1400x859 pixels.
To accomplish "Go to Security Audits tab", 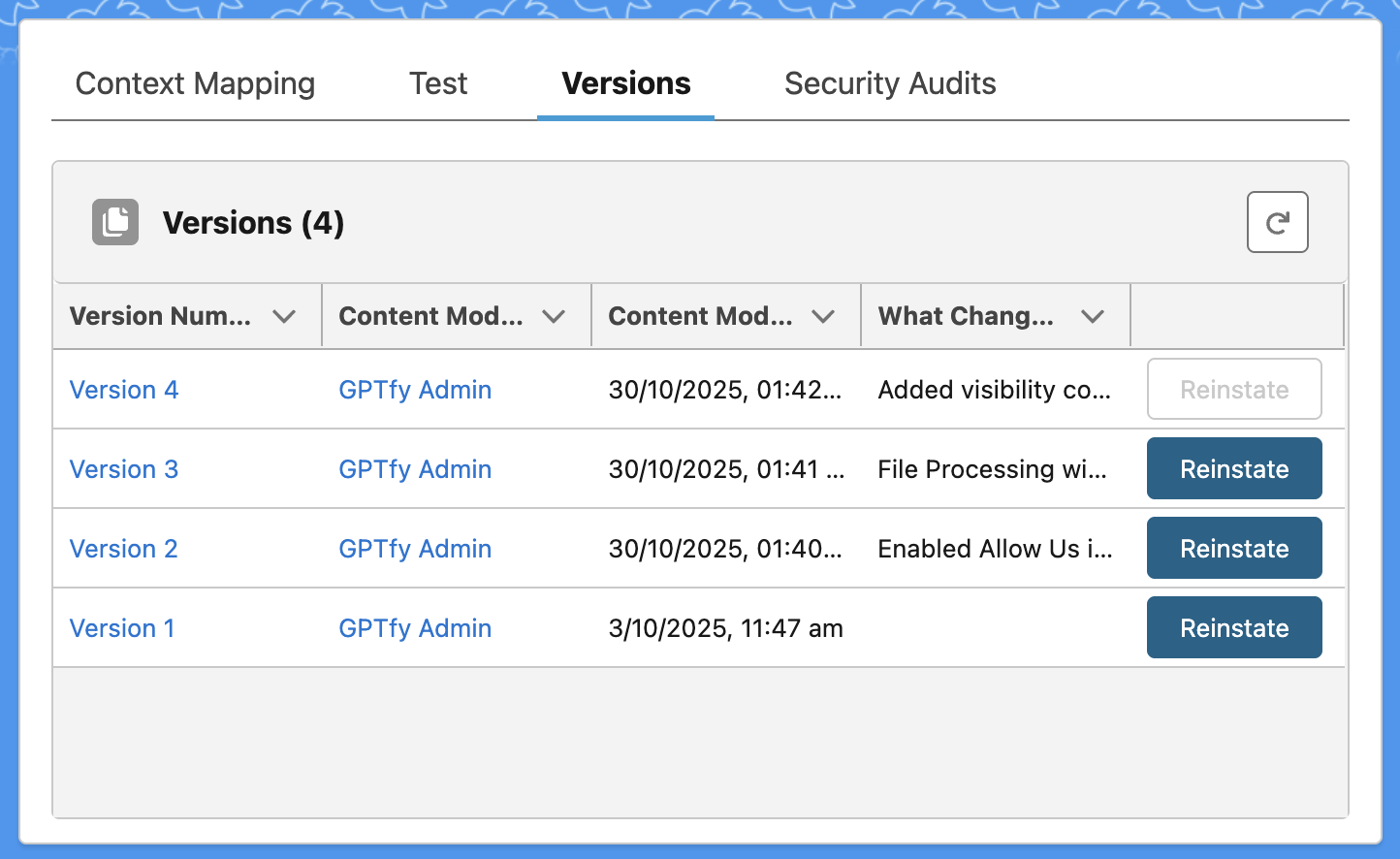I will (890, 83).
